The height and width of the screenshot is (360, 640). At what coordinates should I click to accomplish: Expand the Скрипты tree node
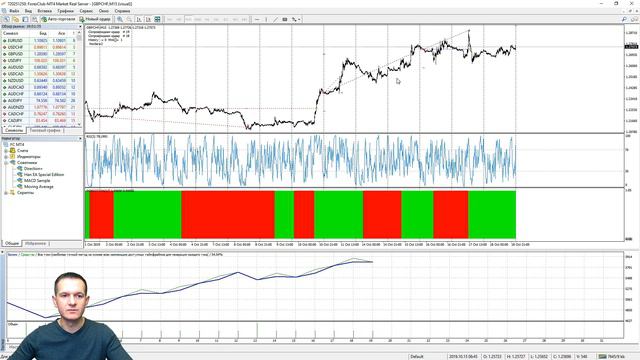pyautogui.click(x=6, y=193)
